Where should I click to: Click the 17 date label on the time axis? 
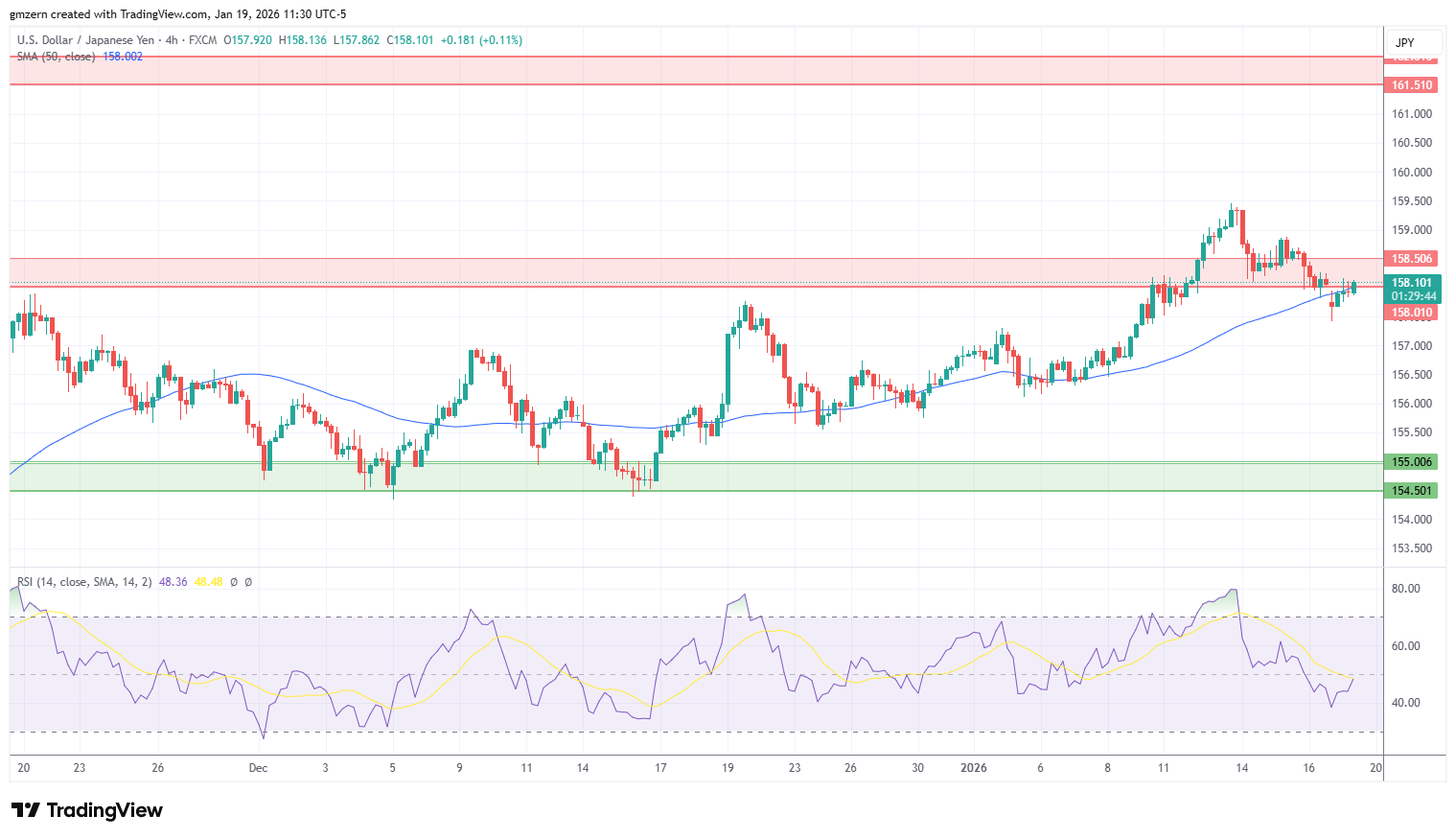pyautogui.click(x=660, y=768)
